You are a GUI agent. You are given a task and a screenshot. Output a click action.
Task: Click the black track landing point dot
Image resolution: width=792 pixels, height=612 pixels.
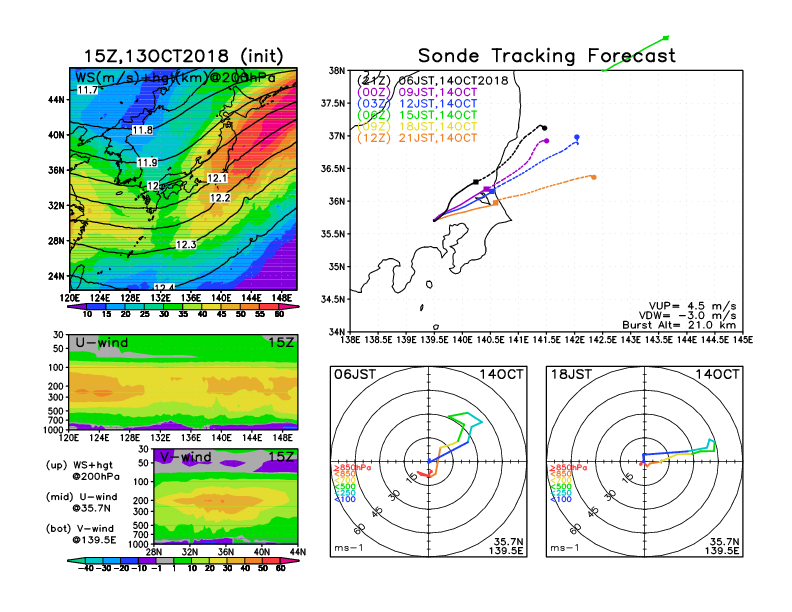tap(544, 128)
